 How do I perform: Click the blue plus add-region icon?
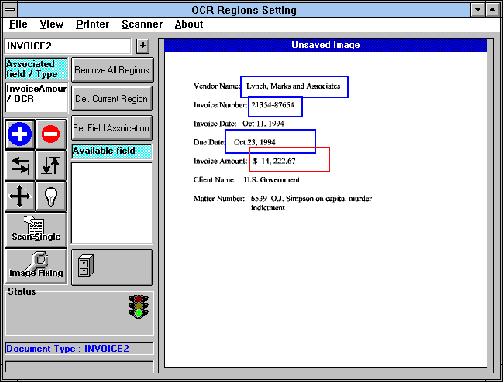click(20, 134)
